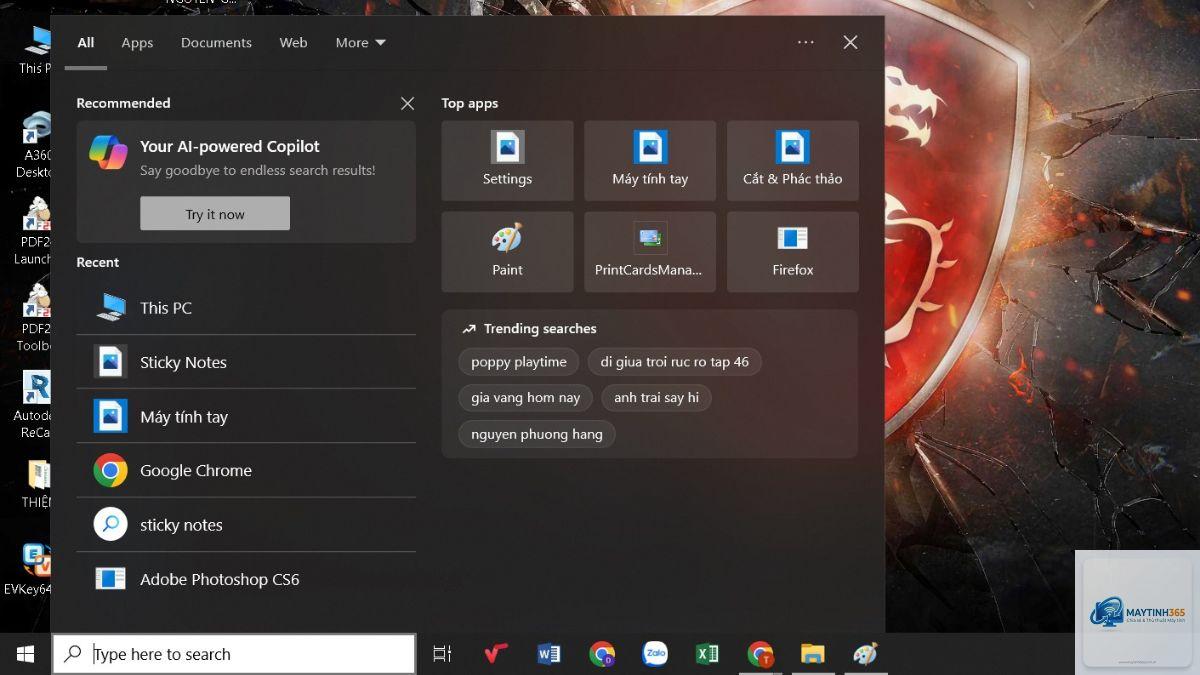Viewport: 1200px width, 675px height.
Task: Click the Try it now button
Action: tap(215, 214)
